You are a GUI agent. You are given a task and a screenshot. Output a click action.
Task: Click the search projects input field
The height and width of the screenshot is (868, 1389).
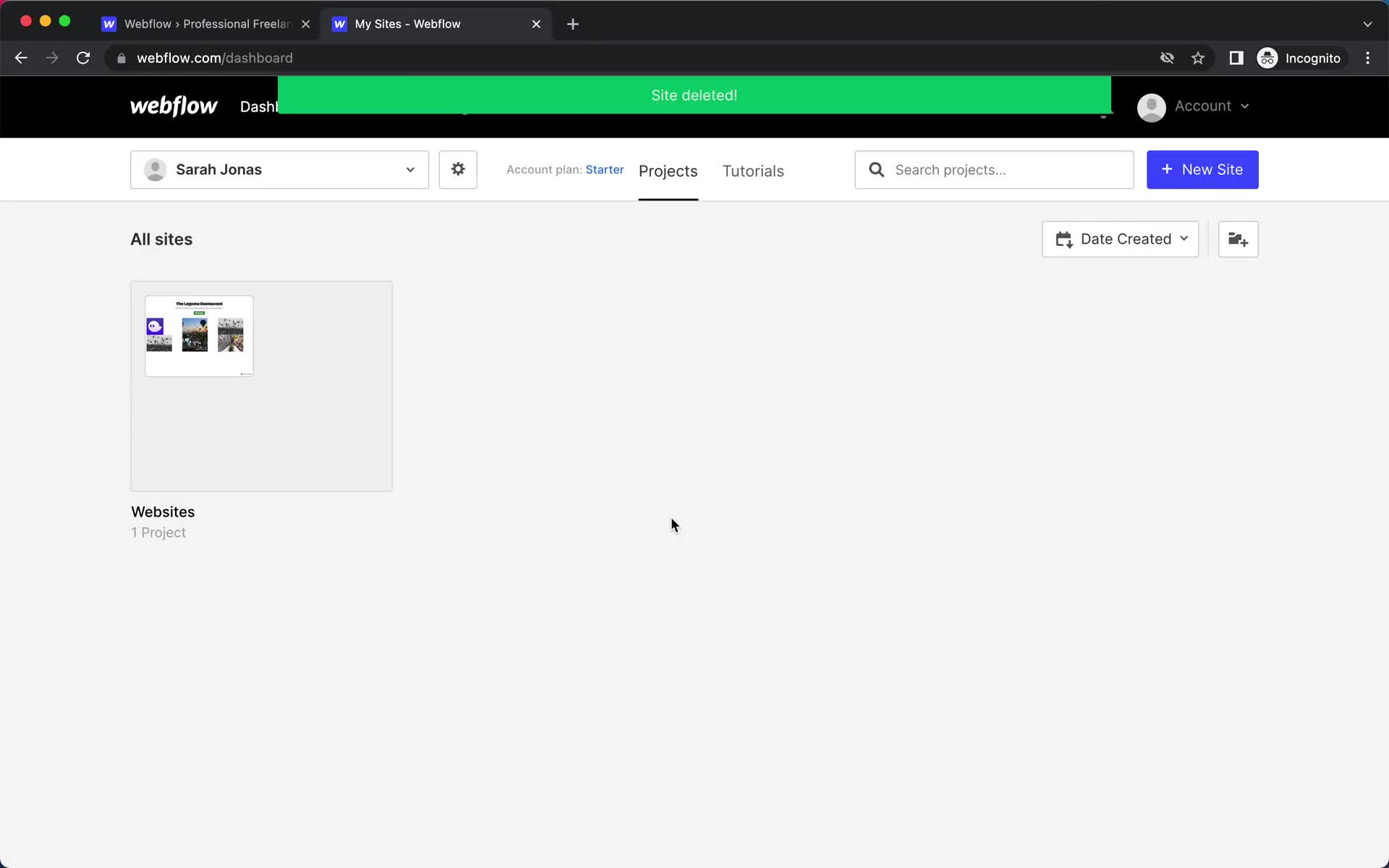pos(994,169)
